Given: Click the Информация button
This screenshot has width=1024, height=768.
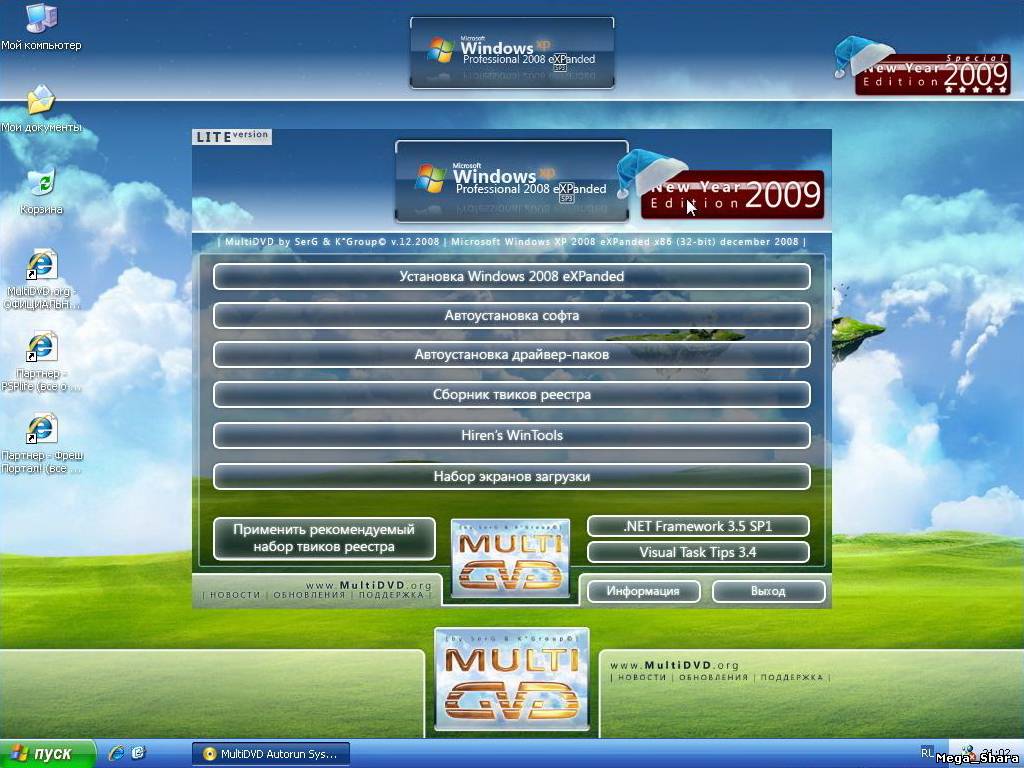Looking at the screenshot, I should [643, 591].
